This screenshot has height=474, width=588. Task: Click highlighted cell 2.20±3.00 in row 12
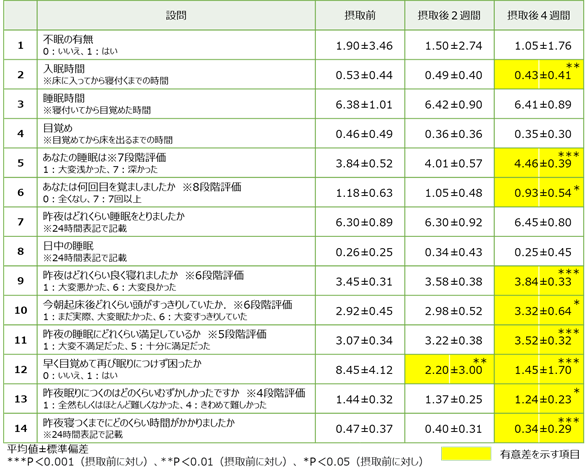pos(449,369)
